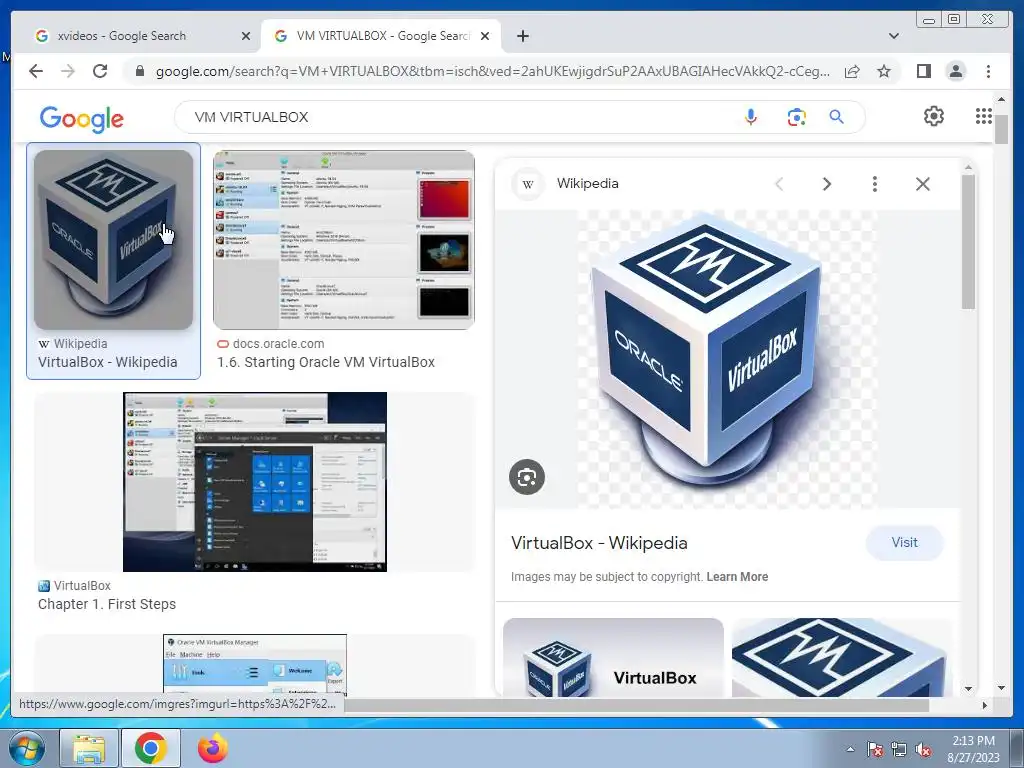Select the Wikipedia VirtualBox cube thumbnail
1024x768 pixels.
pos(114,240)
